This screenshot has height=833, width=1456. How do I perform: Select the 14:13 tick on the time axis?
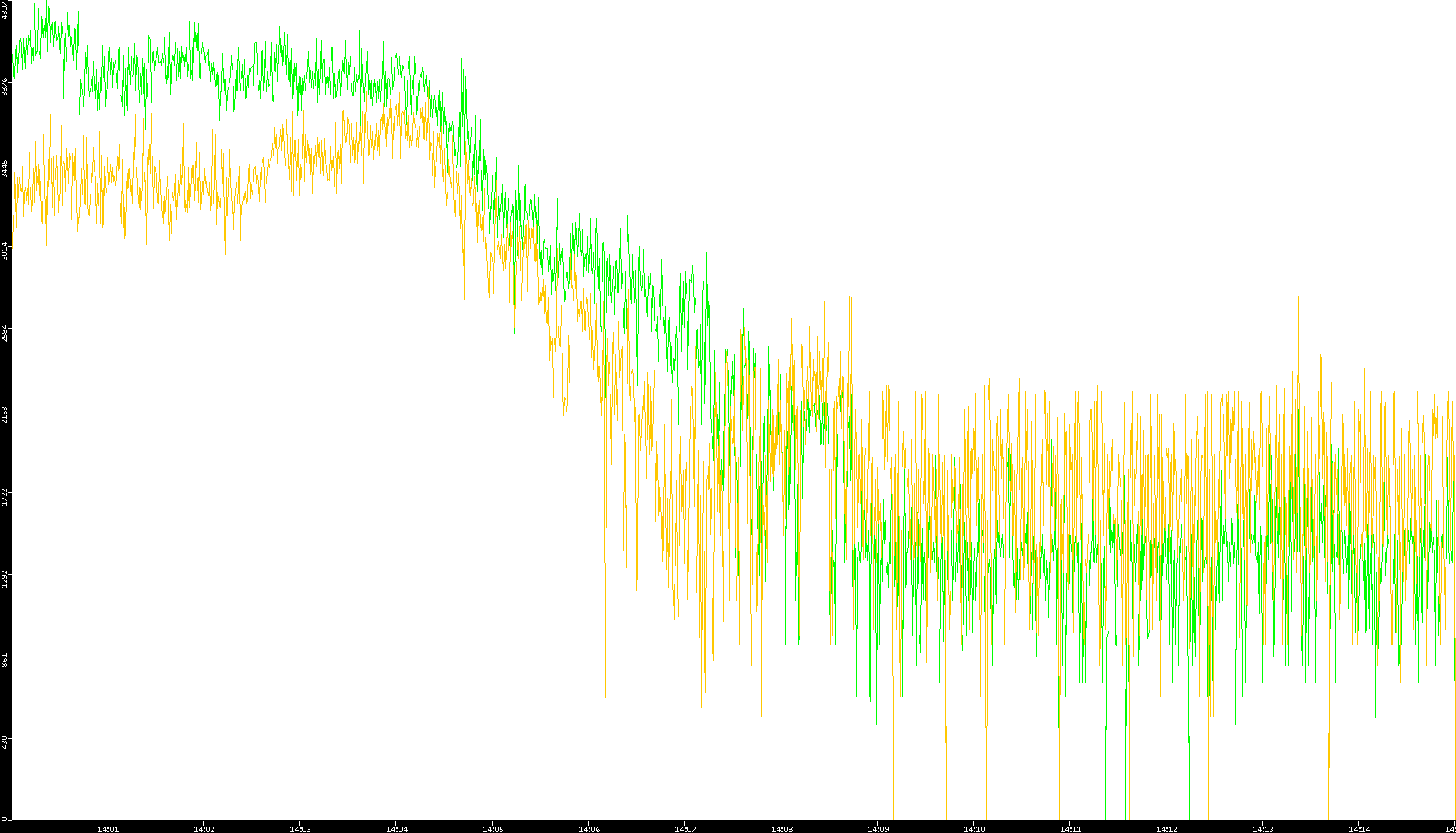(1263, 828)
